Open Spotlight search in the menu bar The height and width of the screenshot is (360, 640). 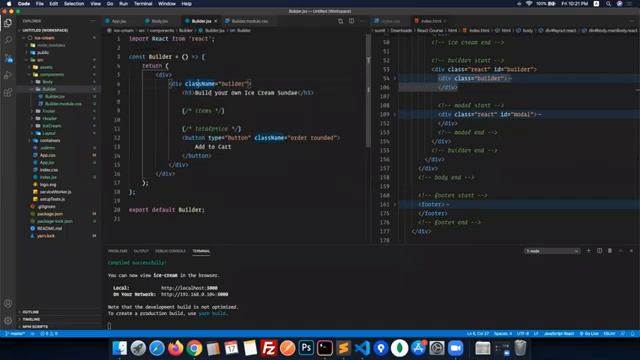(608, 4)
